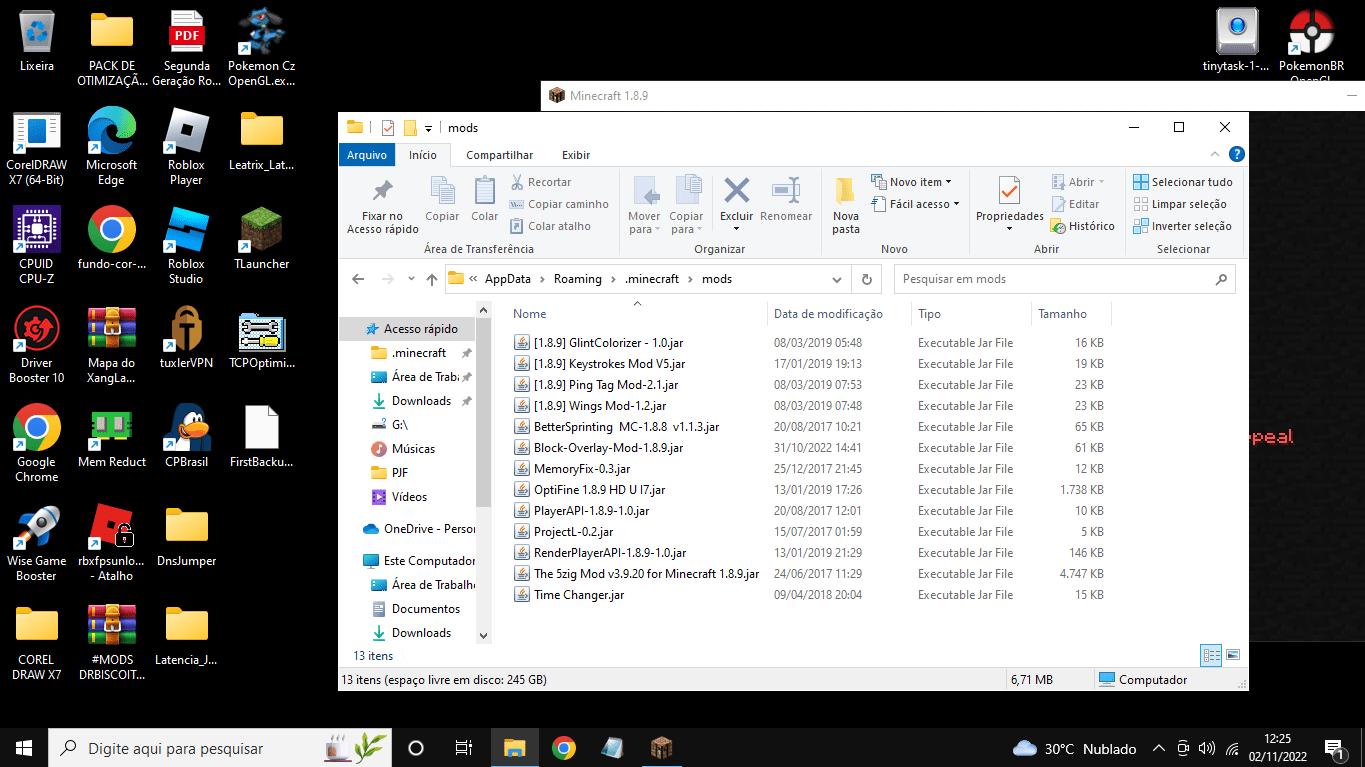Screen dimensions: 1365x767
Task: Open the TLauncher desktop shortcut
Action: [262, 237]
